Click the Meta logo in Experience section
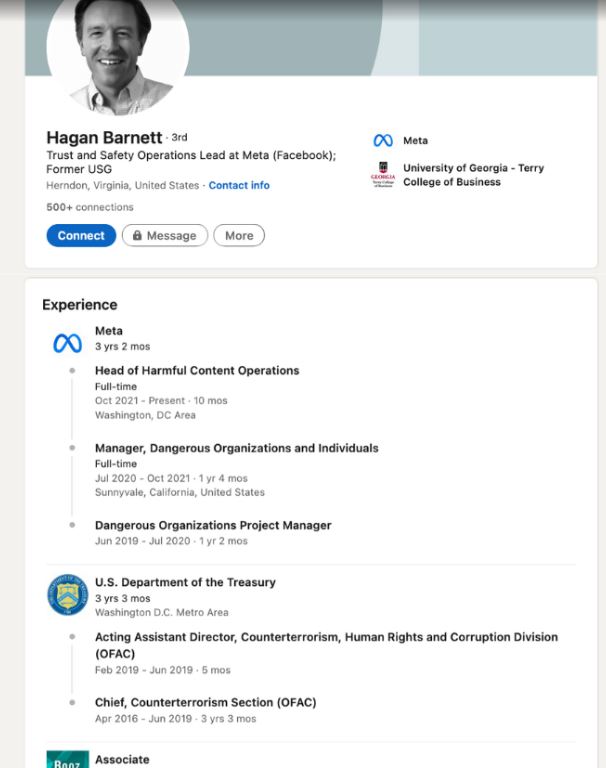 [67, 344]
